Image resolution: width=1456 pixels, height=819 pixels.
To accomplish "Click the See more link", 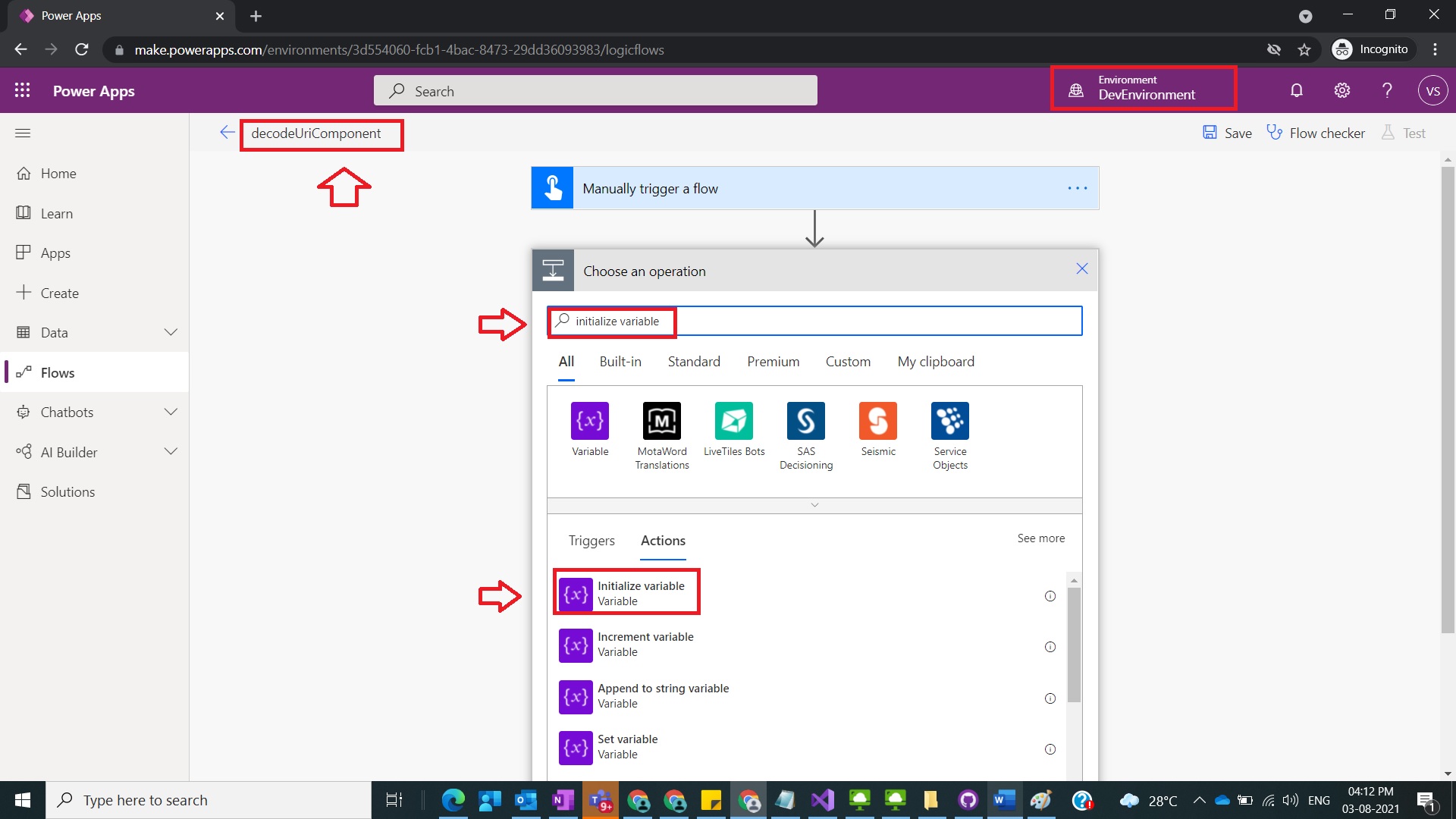I will tap(1040, 538).
